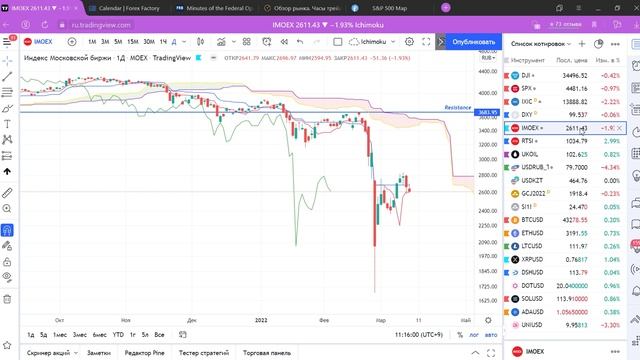Screen dimensions: 640x360
Task: Open the forecasting and measurement tools
Action: click(7, 156)
